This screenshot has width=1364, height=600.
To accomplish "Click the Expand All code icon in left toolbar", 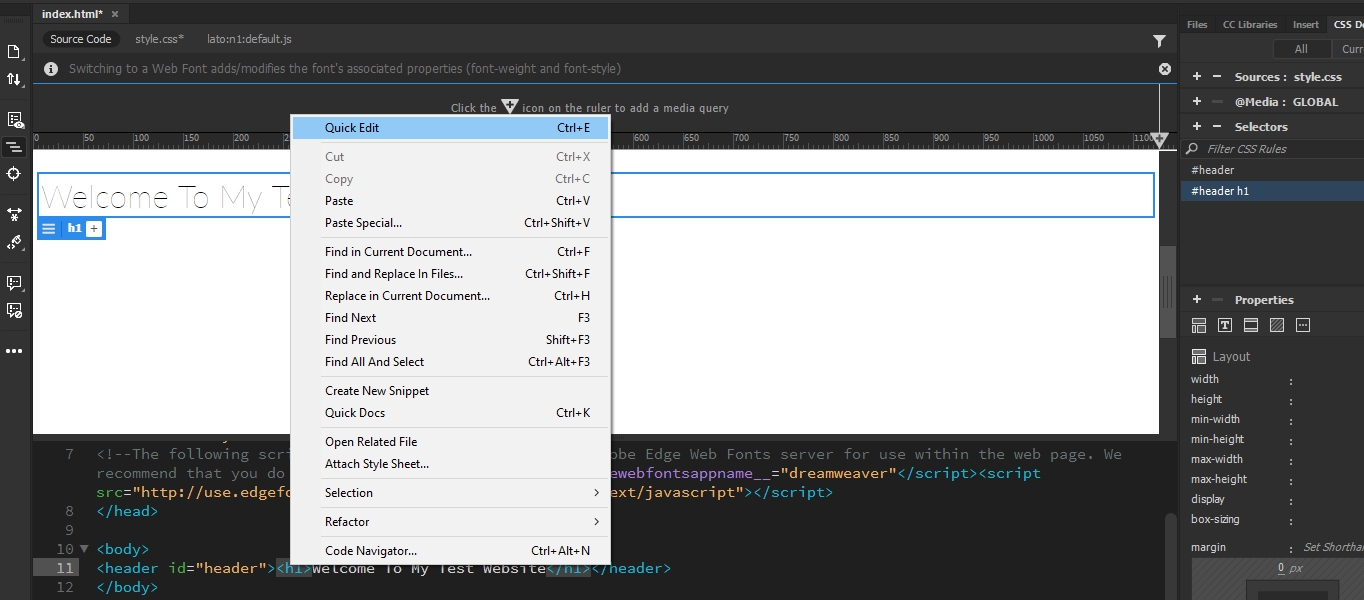I will coord(14,214).
